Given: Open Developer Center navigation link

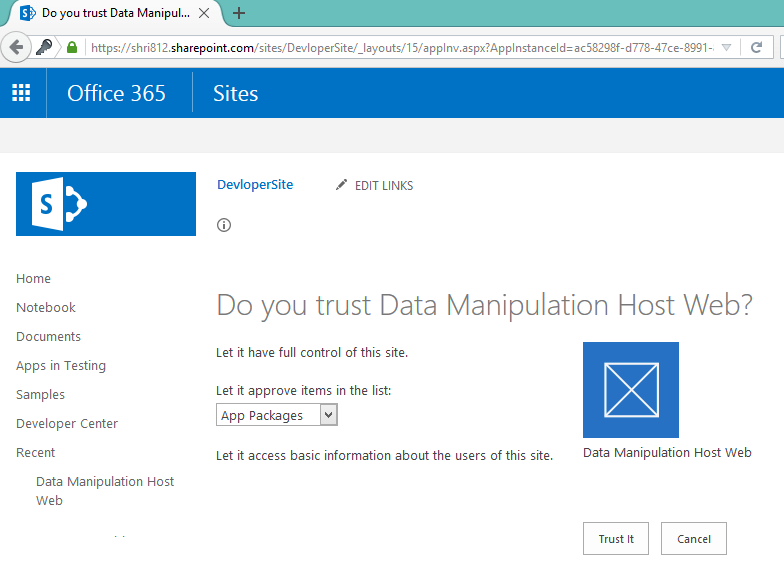Looking at the screenshot, I should point(67,424).
